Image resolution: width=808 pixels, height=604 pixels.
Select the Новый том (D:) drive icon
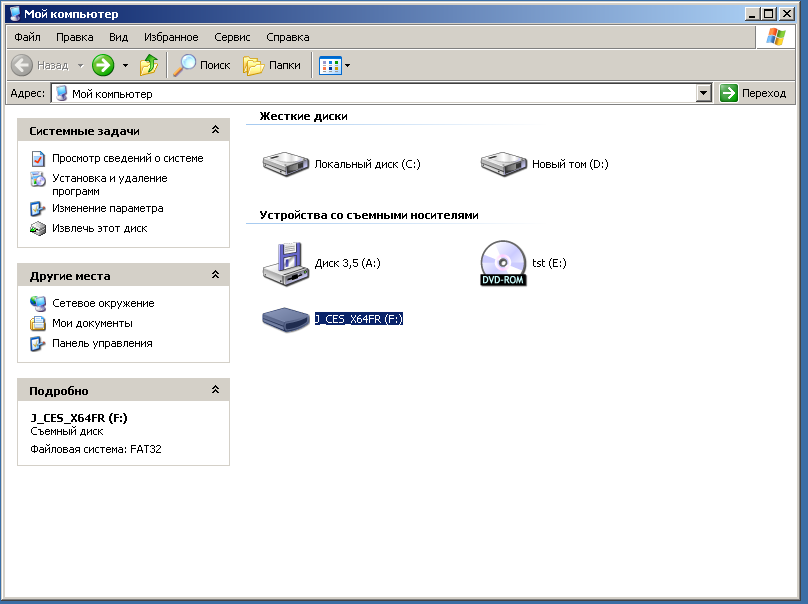(x=503, y=164)
